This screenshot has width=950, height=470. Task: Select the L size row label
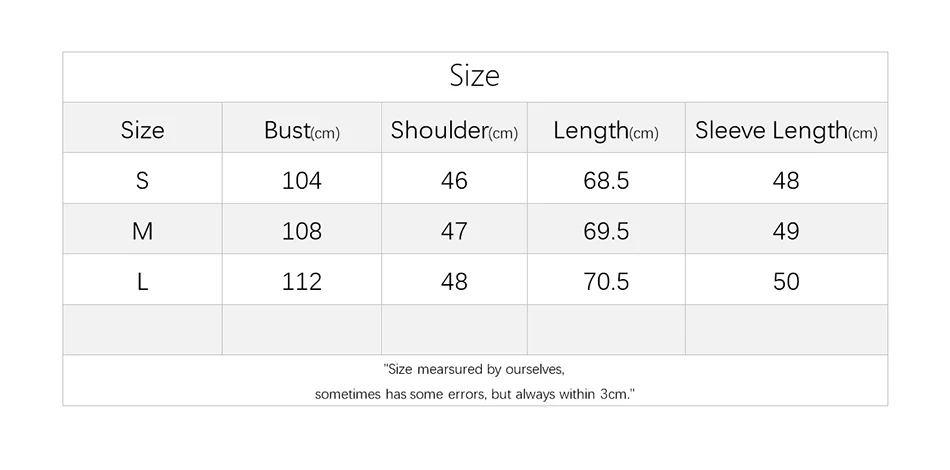[142, 282]
